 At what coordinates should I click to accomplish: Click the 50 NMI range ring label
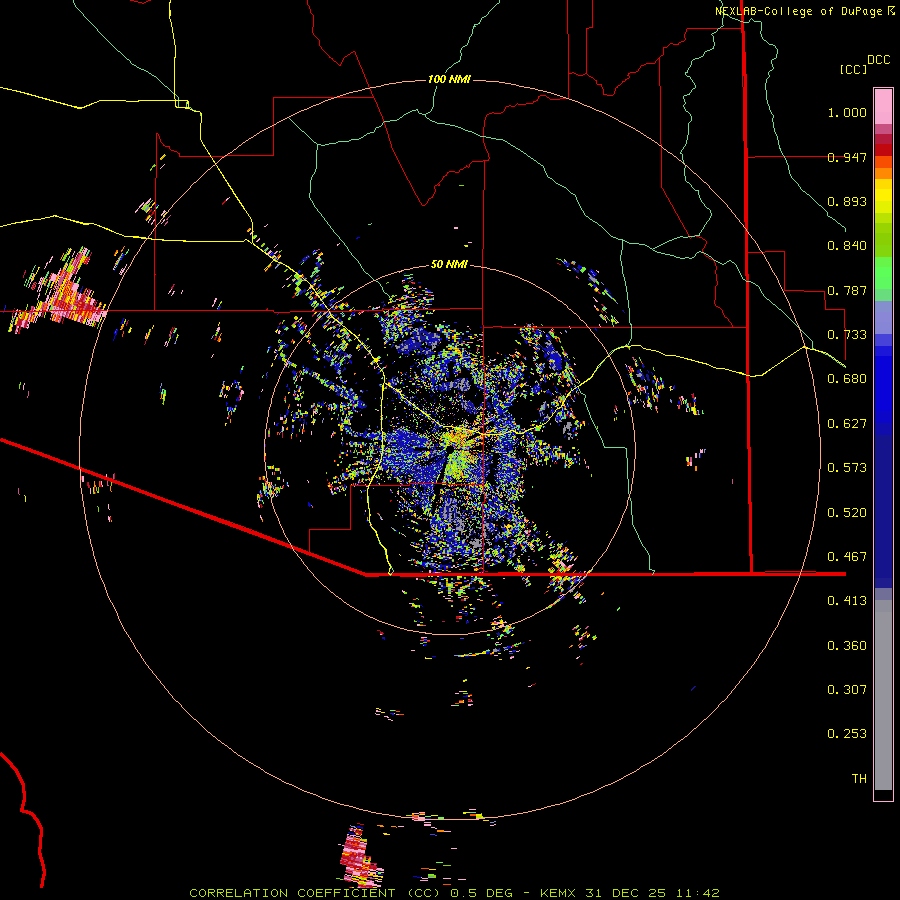coord(449,264)
